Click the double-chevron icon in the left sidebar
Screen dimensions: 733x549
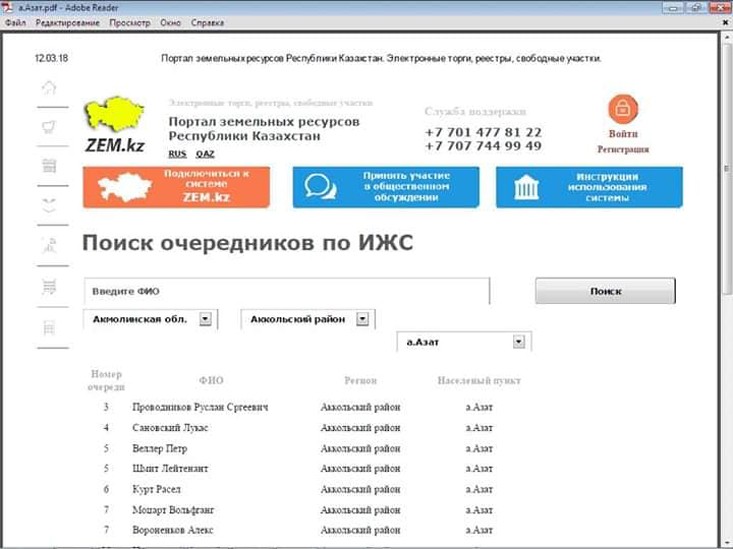pos(48,204)
